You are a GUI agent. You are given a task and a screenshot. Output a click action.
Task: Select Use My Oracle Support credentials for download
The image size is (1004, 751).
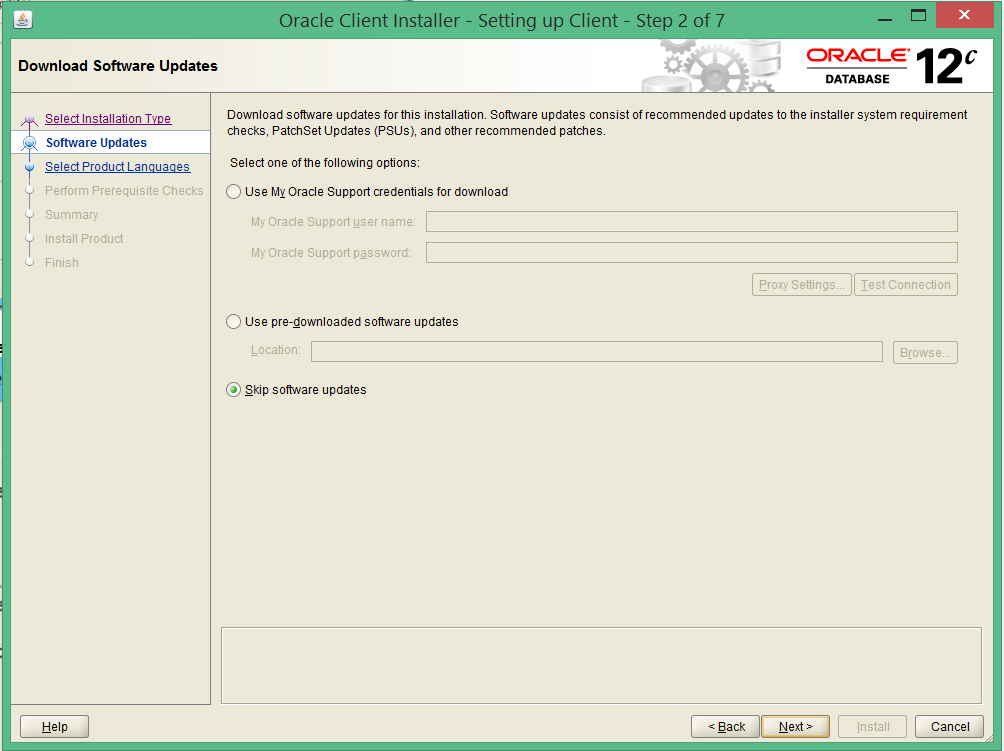pos(233,191)
